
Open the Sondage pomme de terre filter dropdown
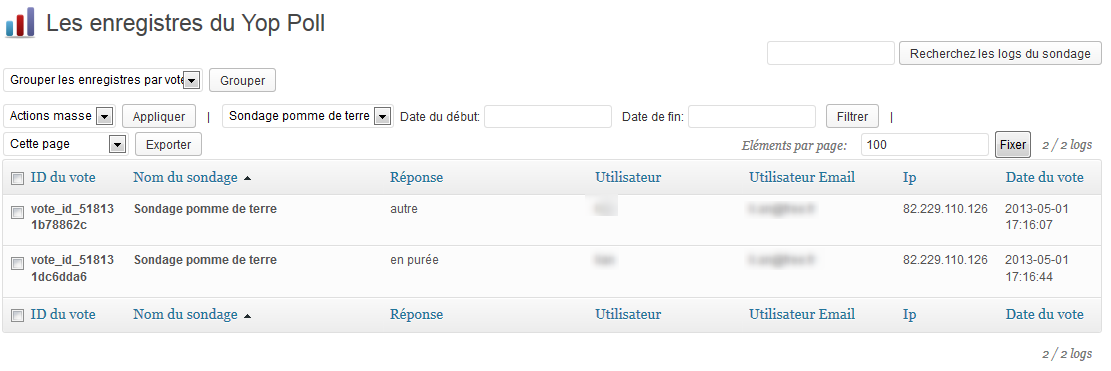(308, 116)
